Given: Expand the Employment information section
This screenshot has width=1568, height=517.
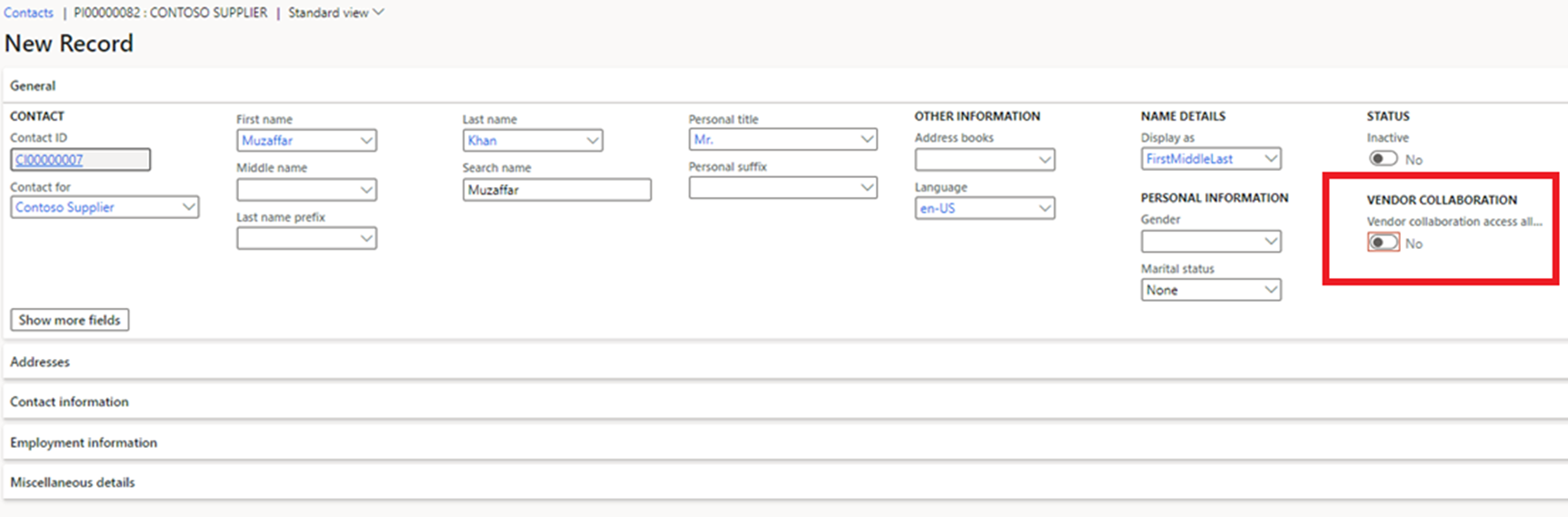Looking at the screenshot, I should tap(84, 442).
